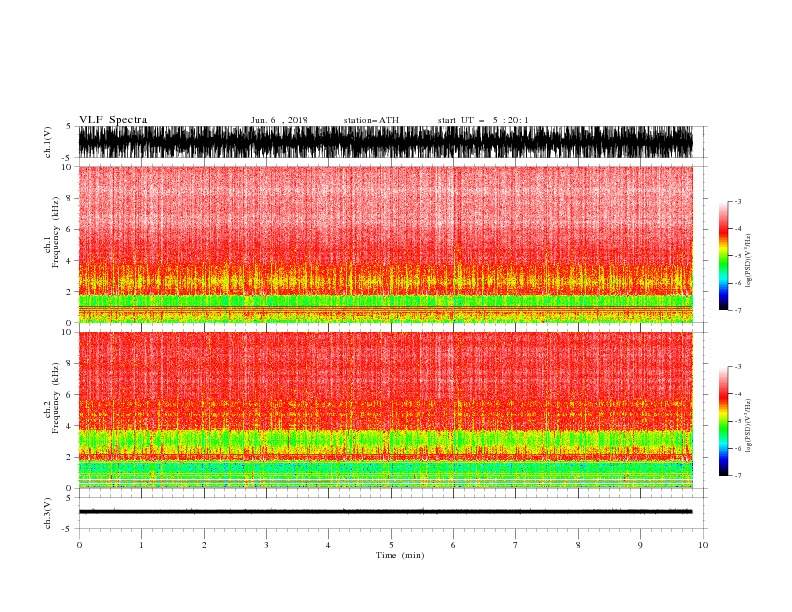This screenshot has width=792, height=612.
Task: Click the "6" tick on ch.2 frequency axis
Action: [69, 395]
